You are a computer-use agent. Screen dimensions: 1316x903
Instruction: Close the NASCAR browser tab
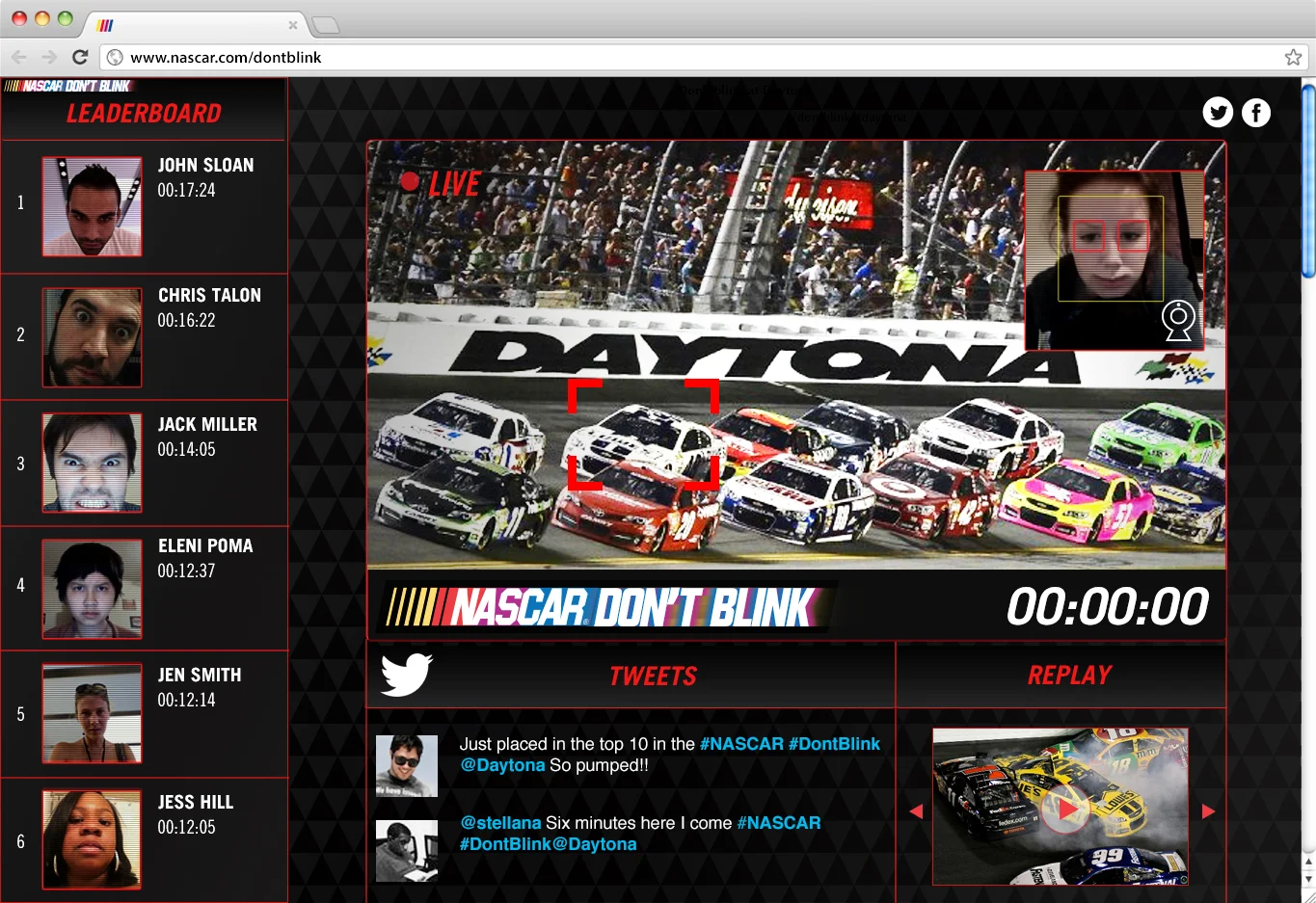click(293, 25)
